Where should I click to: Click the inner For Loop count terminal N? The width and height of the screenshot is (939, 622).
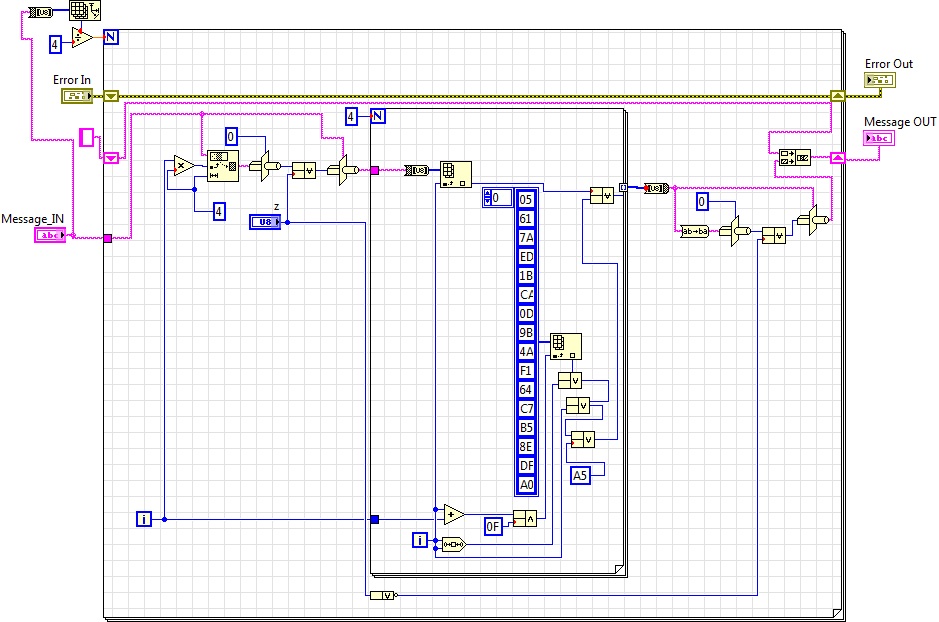pos(377,116)
